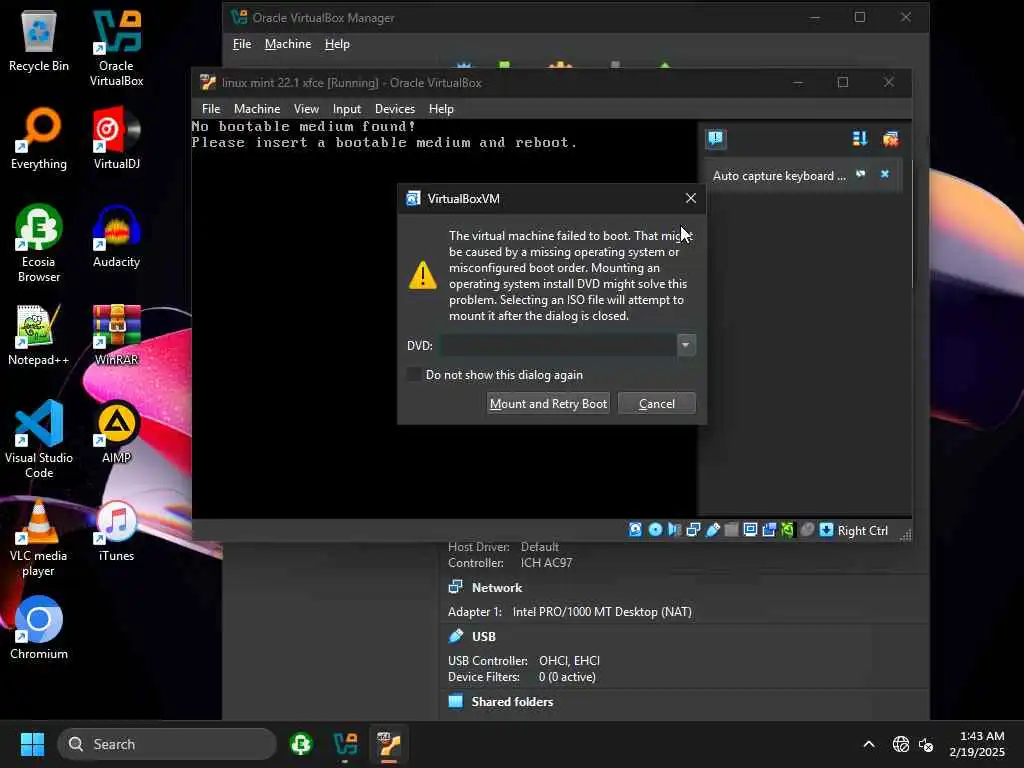The height and width of the screenshot is (768, 1024).
Task: Click the taskbar Search box
Action: (x=167, y=744)
